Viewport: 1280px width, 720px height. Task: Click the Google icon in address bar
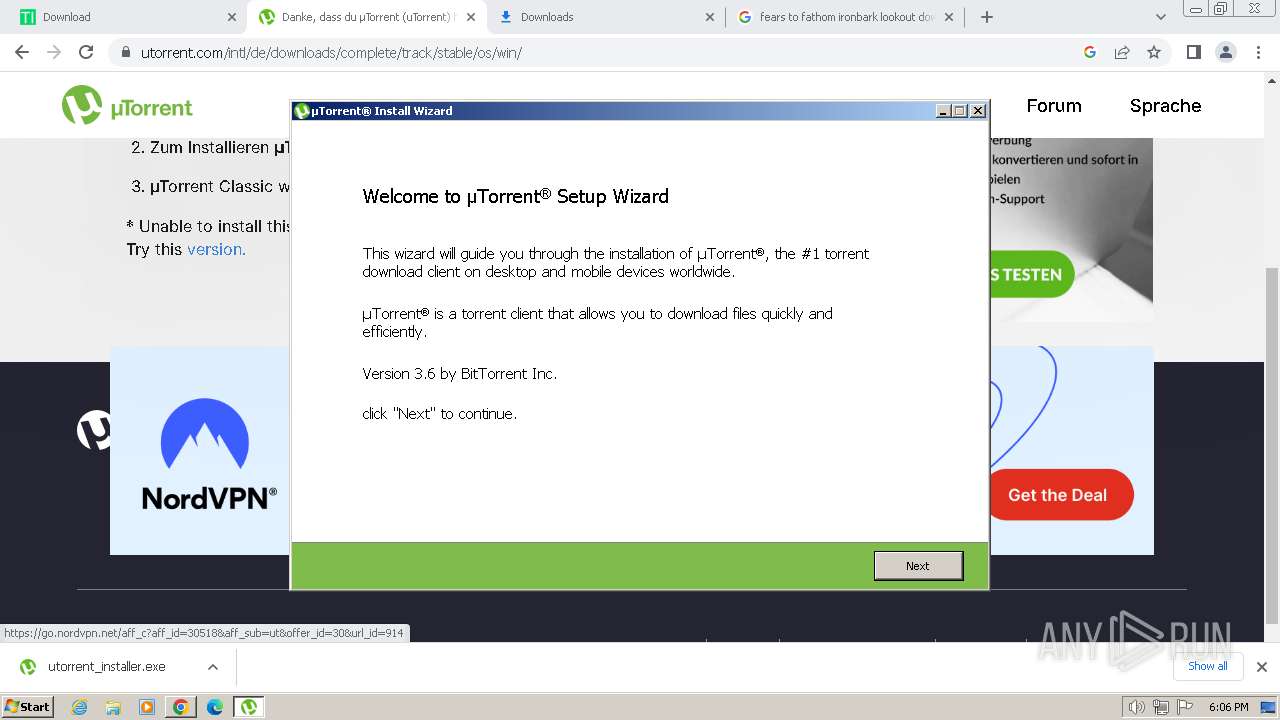click(x=1090, y=52)
